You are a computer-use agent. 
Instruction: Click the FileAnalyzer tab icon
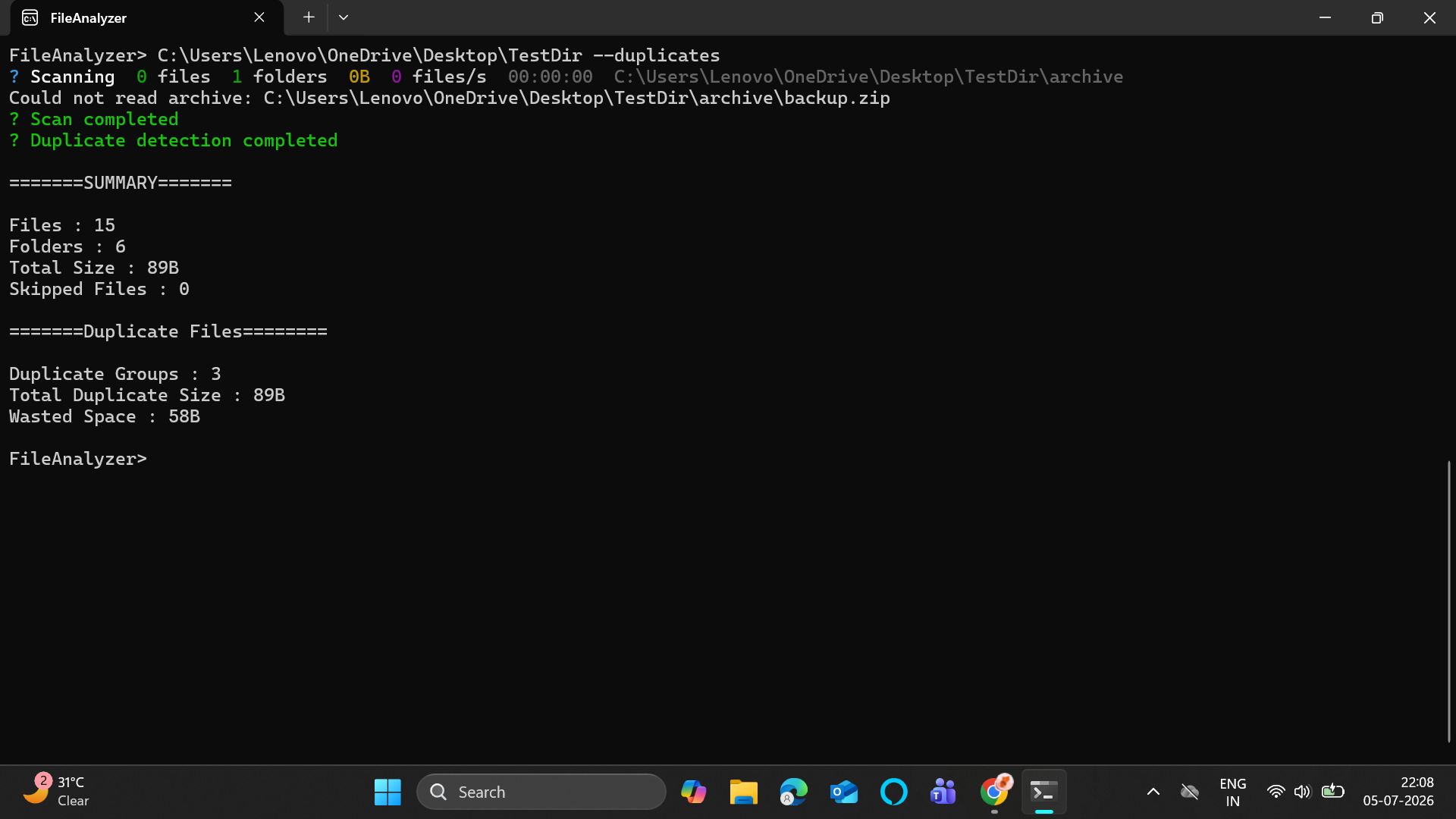point(30,17)
